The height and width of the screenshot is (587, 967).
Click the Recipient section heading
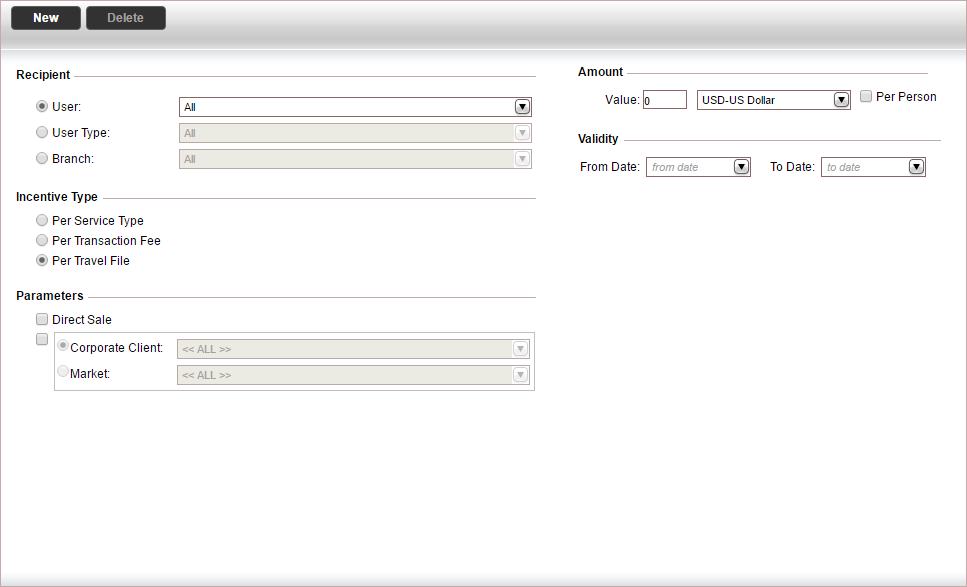(x=43, y=75)
